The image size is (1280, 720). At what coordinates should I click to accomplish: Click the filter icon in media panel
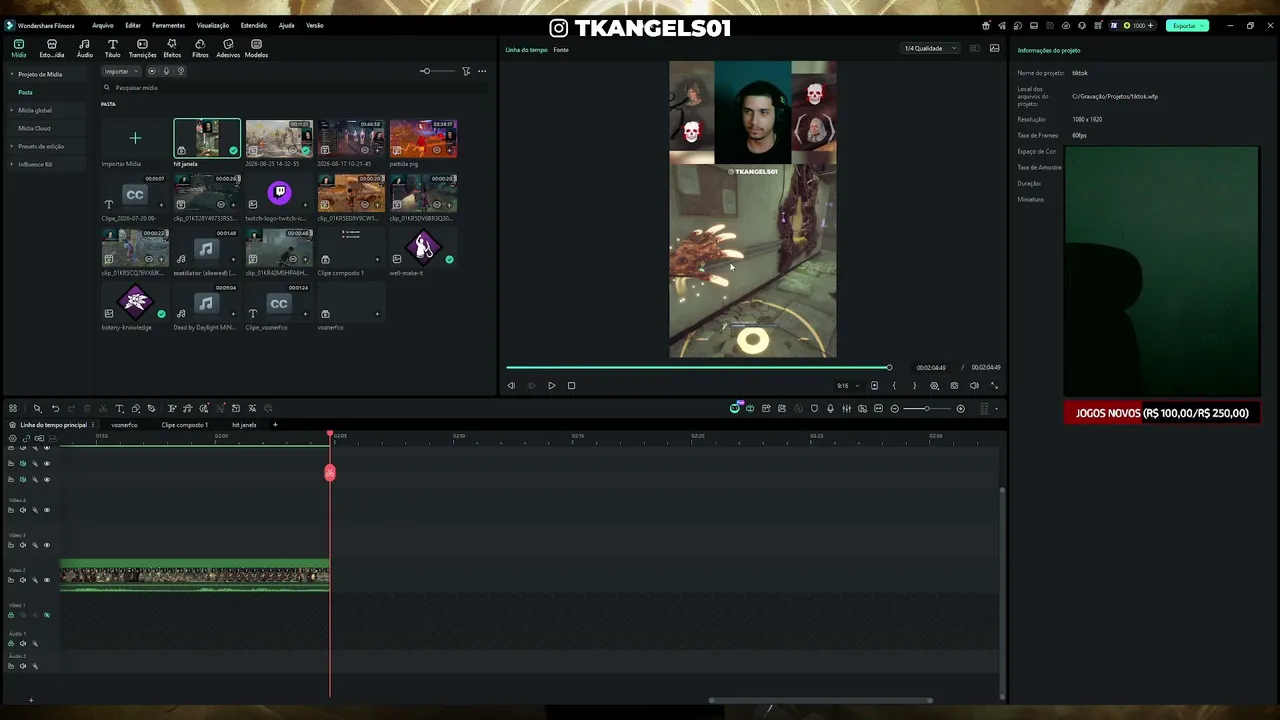pos(466,71)
